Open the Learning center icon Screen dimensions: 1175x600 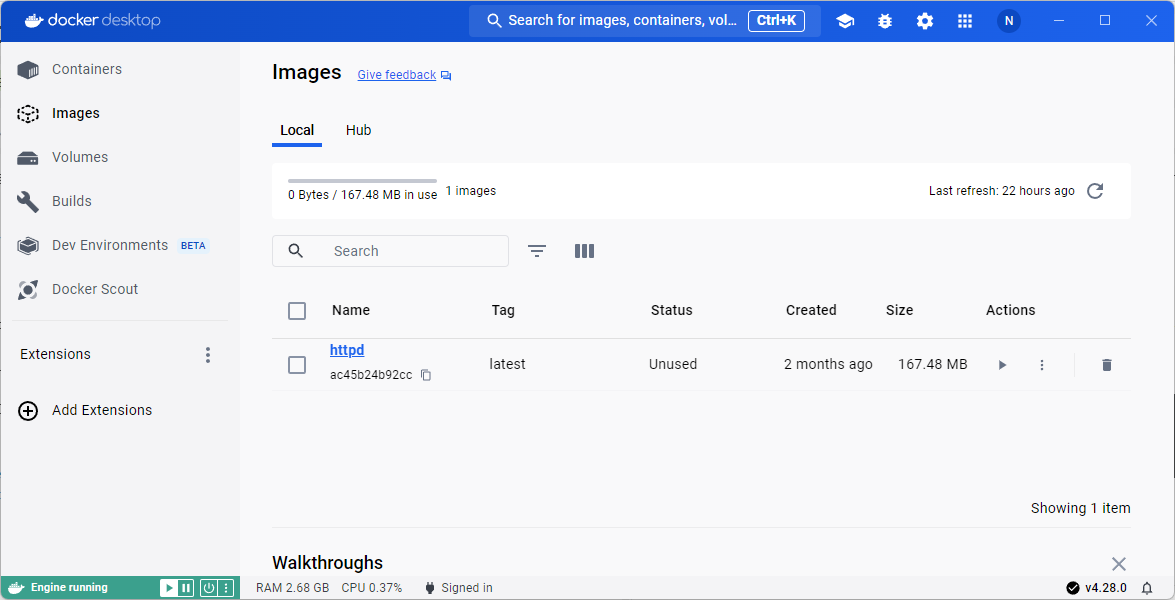845,21
